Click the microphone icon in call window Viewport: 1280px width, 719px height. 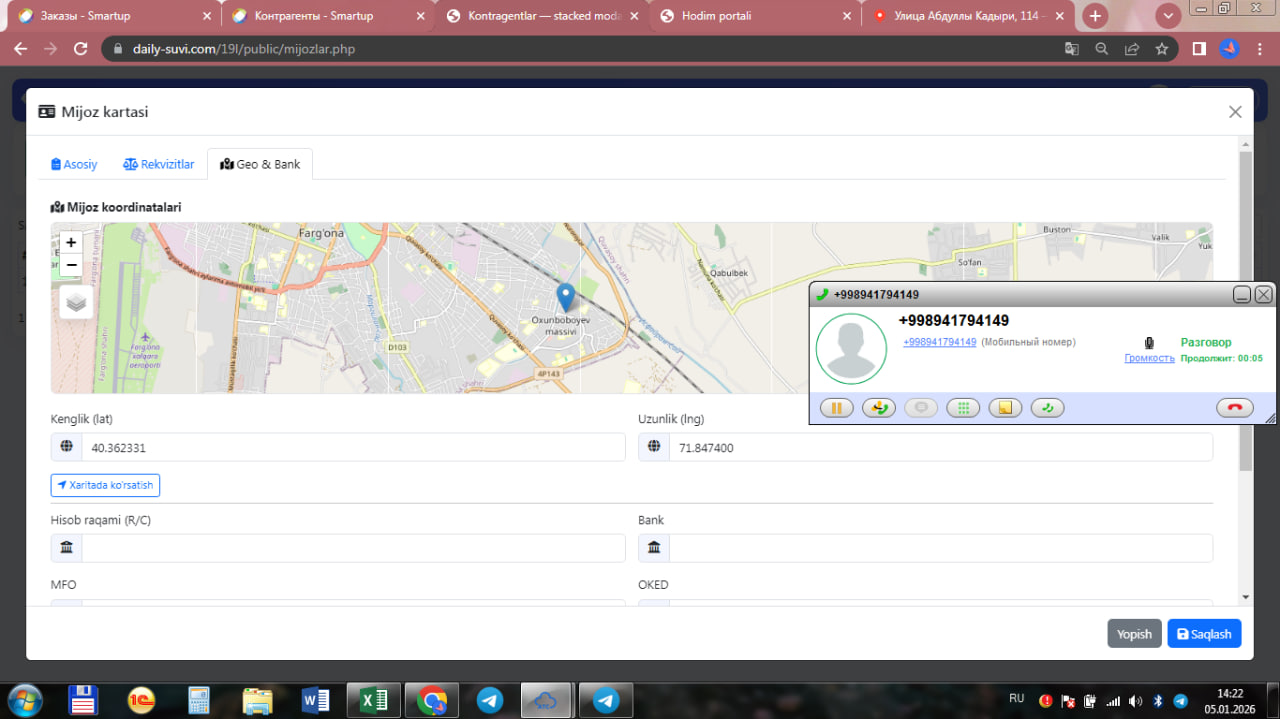pos(1149,343)
